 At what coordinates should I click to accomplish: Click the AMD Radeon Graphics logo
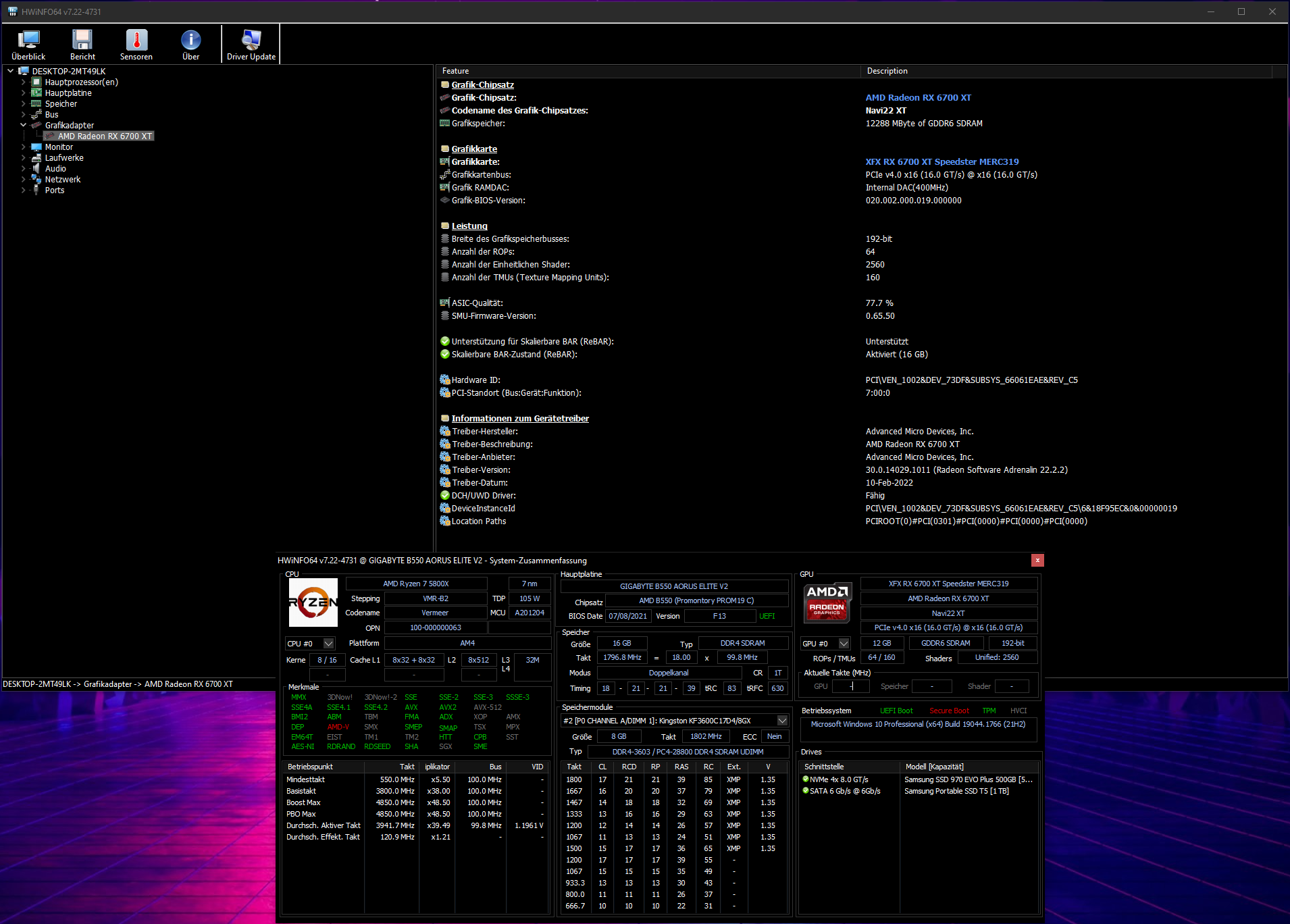click(828, 602)
